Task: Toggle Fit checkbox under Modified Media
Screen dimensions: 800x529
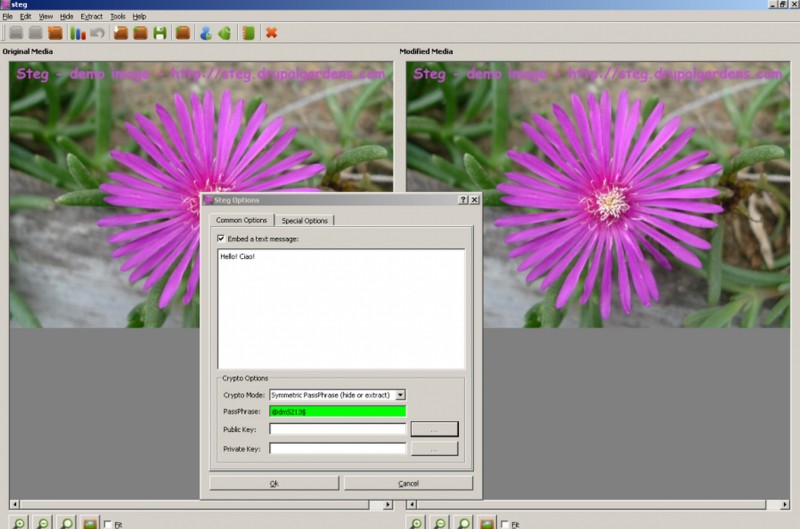Action: (506, 523)
